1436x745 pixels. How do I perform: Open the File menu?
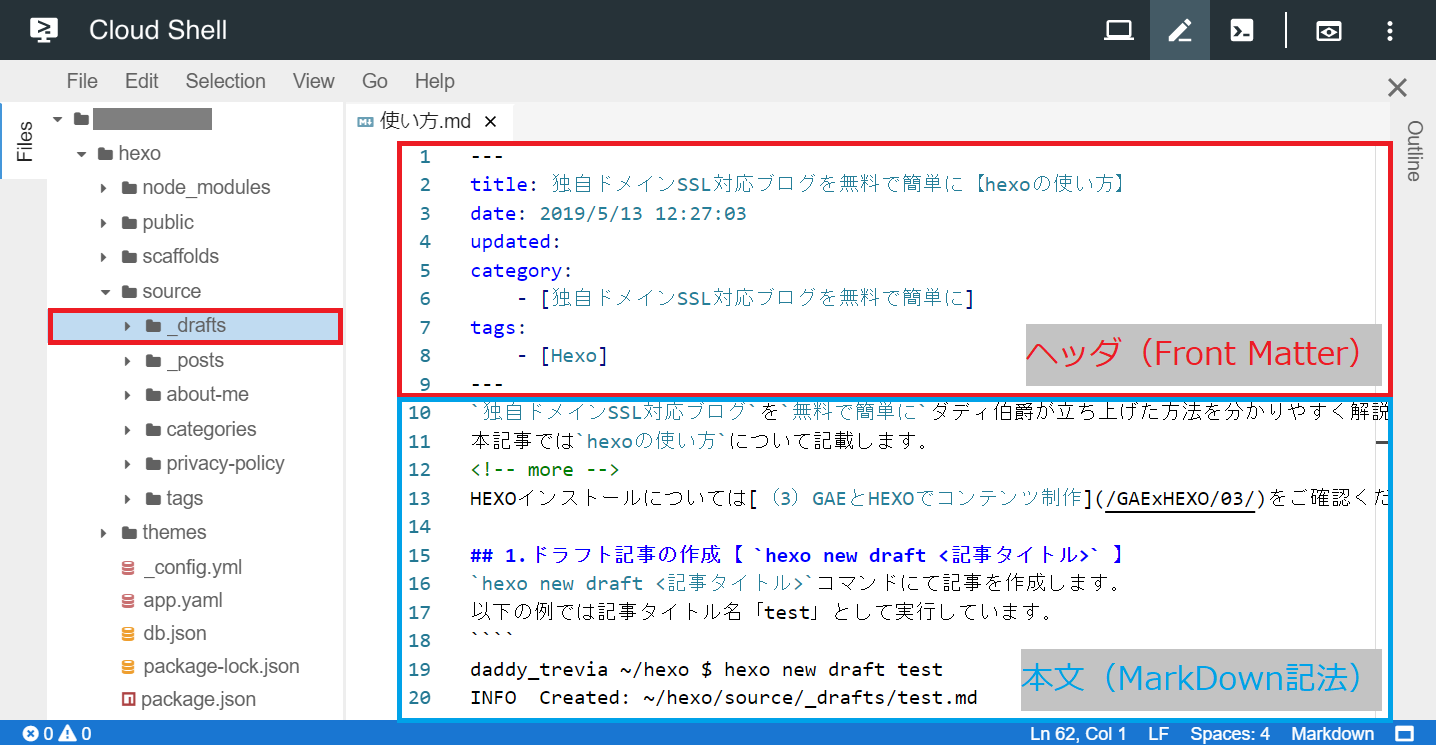tap(82, 81)
